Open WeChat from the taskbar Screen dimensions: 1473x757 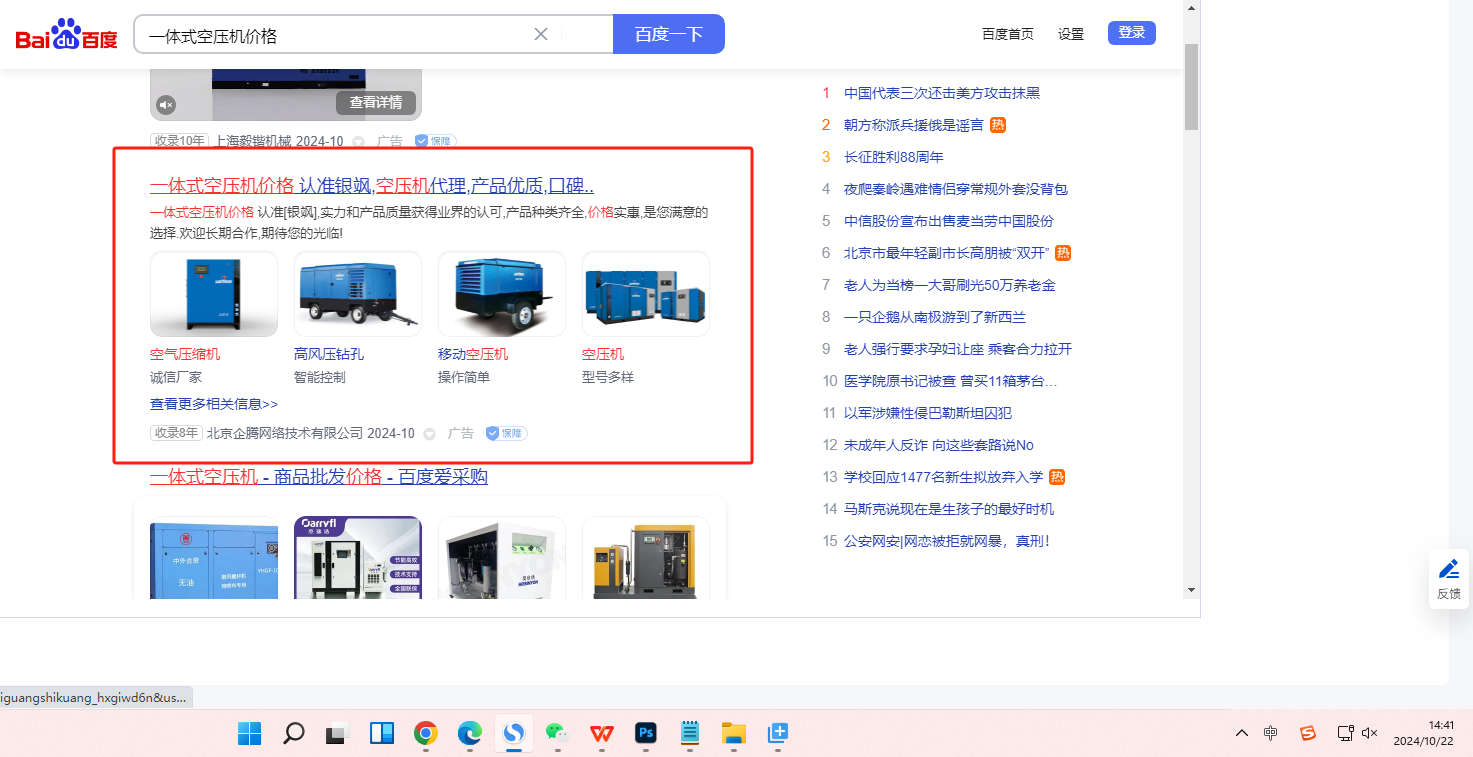pyautogui.click(x=557, y=734)
